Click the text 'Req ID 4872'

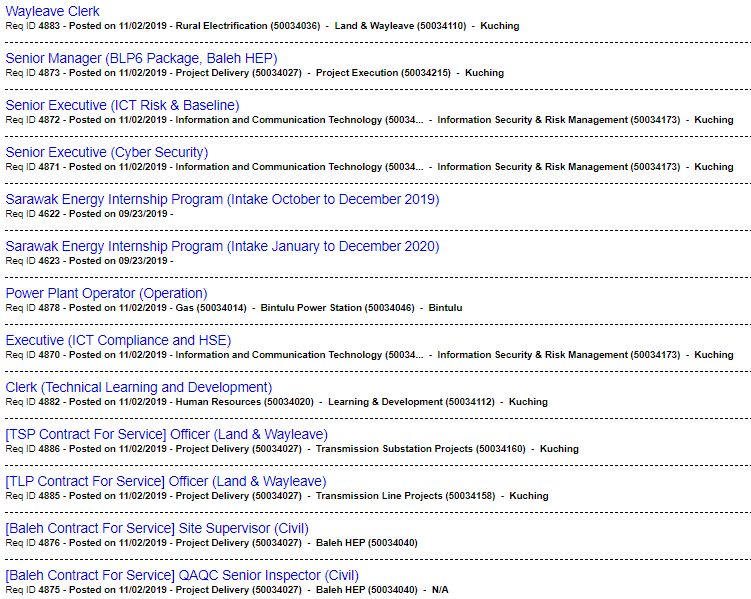point(33,120)
